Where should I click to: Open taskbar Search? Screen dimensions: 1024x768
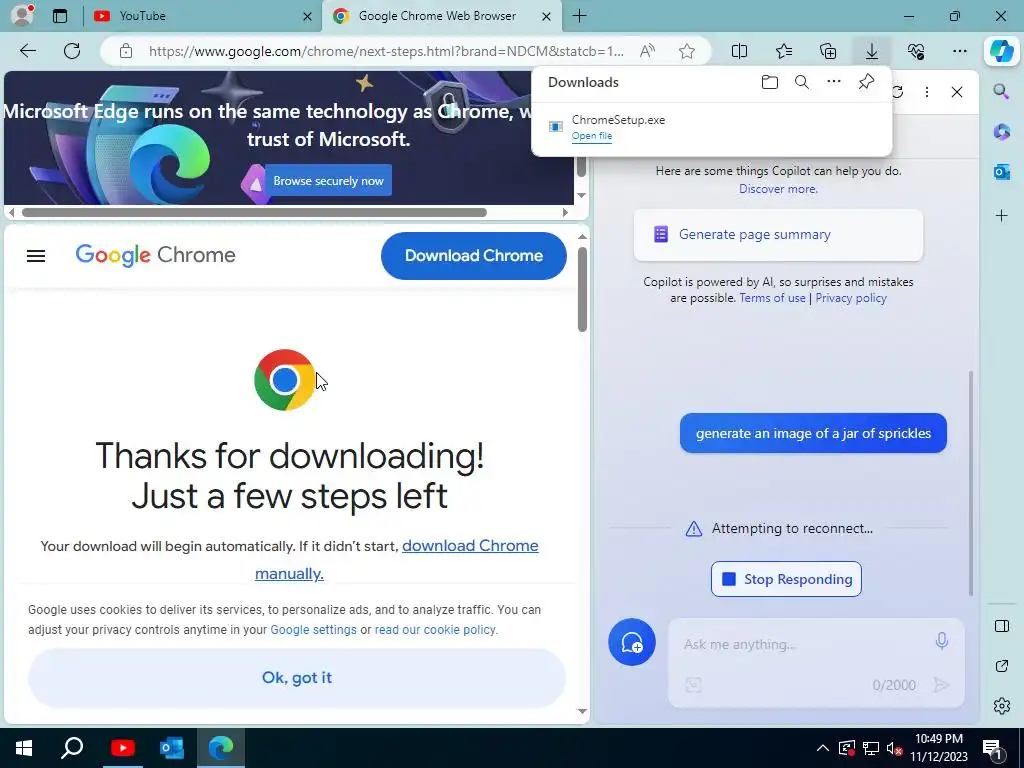point(72,748)
